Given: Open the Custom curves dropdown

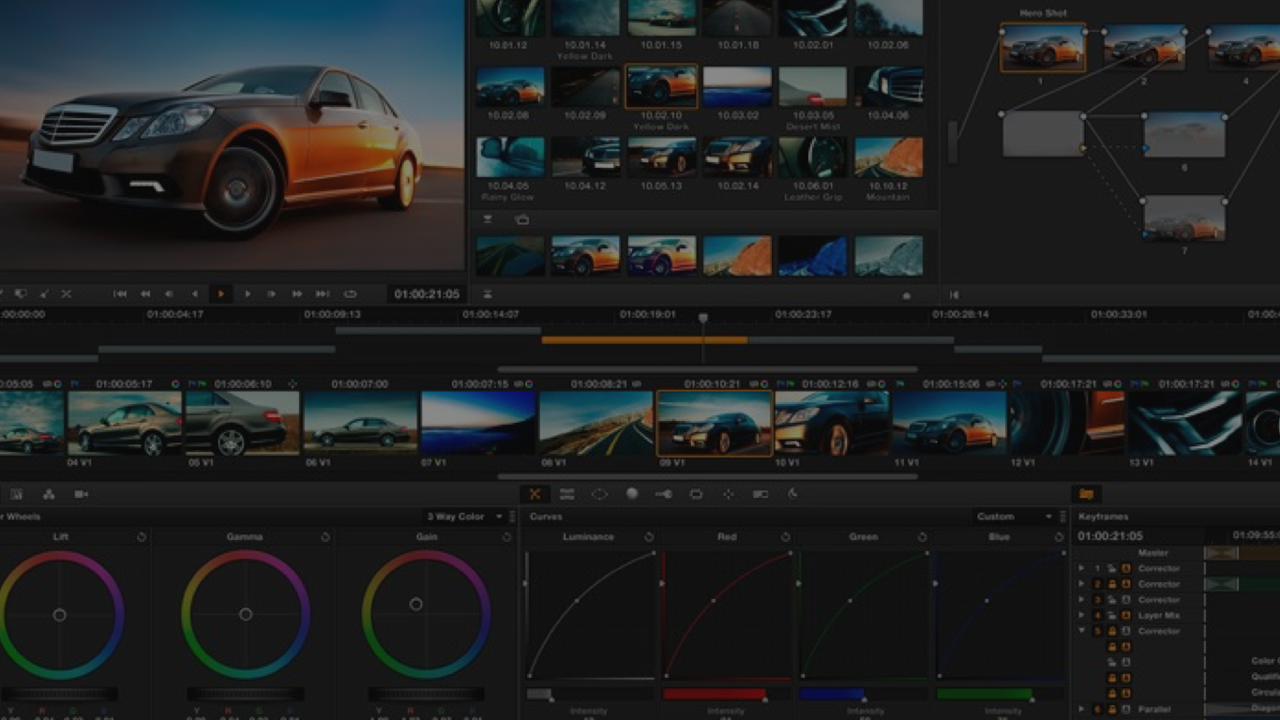Looking at the screenshot, I should [x=1015, y=517].
